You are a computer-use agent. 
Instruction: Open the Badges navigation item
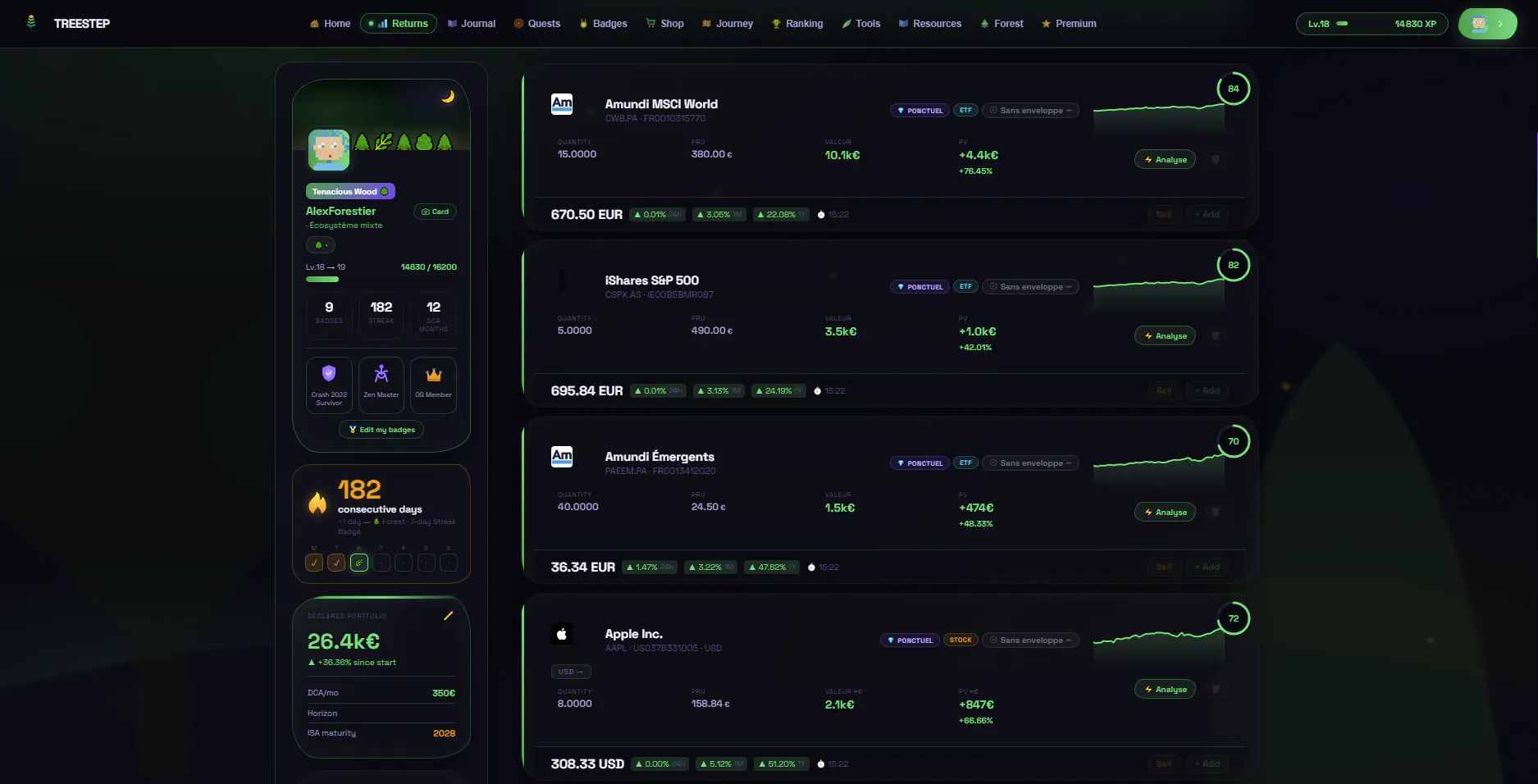[x=604, y=24]
